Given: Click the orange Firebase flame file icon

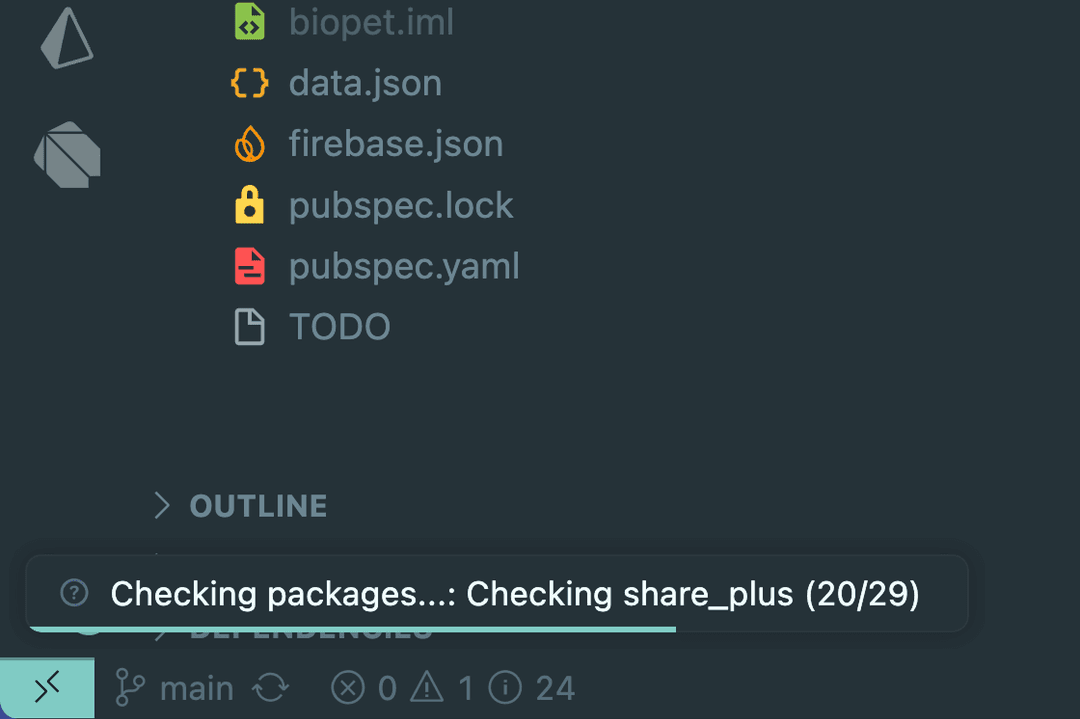Looking at the screenshot, I should (249, 145).
